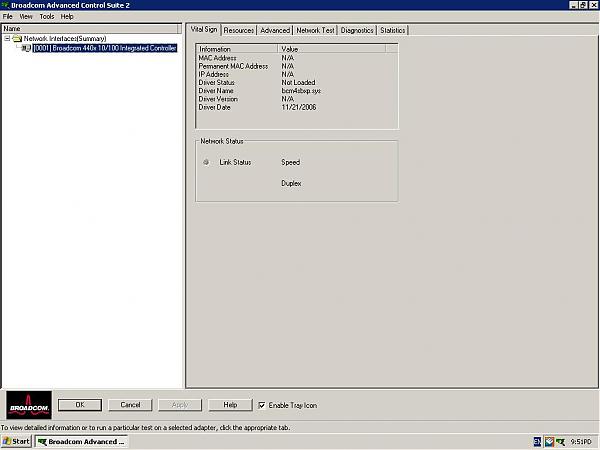
Task: Close the Broadcom Advanced Control Suite window
Action: tap(593, 5)
